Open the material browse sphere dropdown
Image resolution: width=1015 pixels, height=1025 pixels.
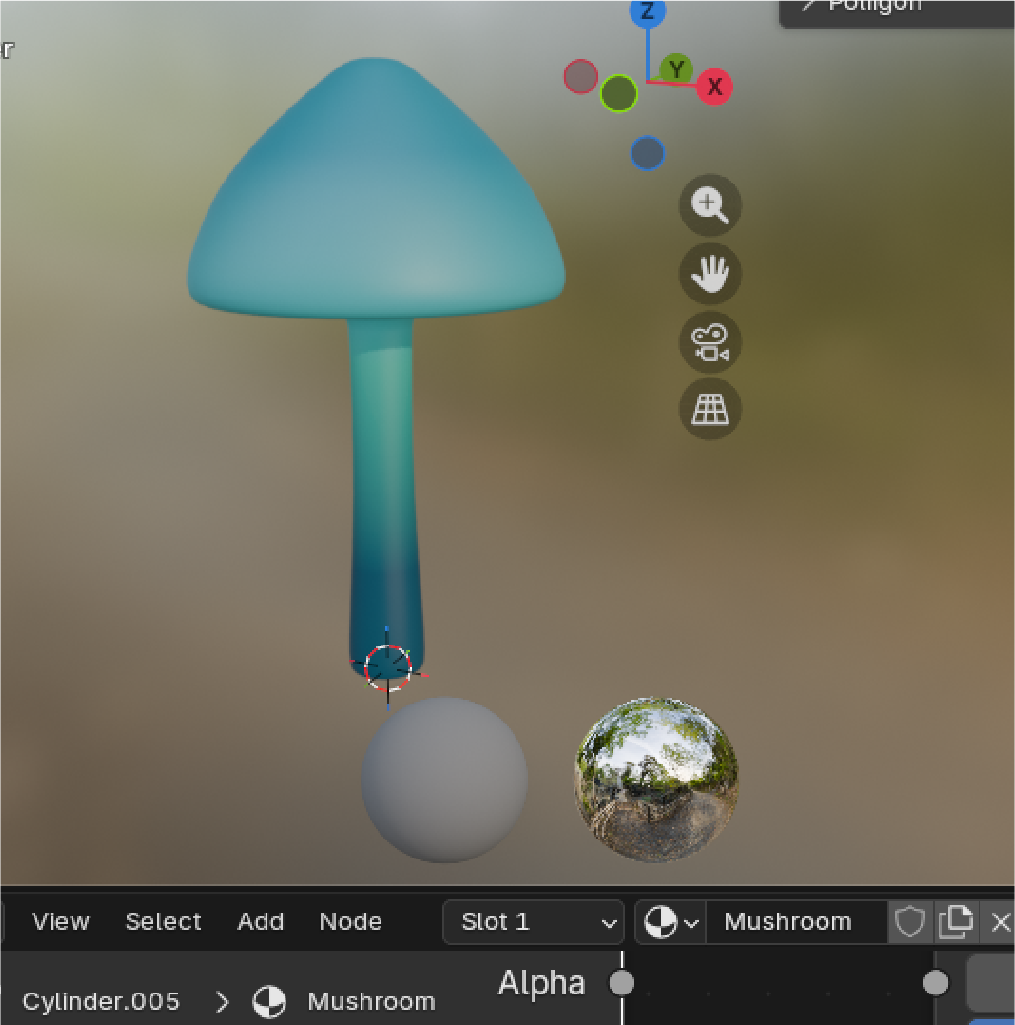pos(670,921)
